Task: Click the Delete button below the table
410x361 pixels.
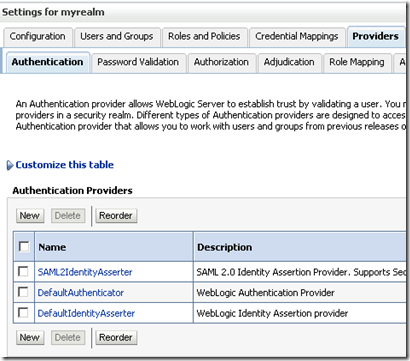Action: (x=68, y=337)
